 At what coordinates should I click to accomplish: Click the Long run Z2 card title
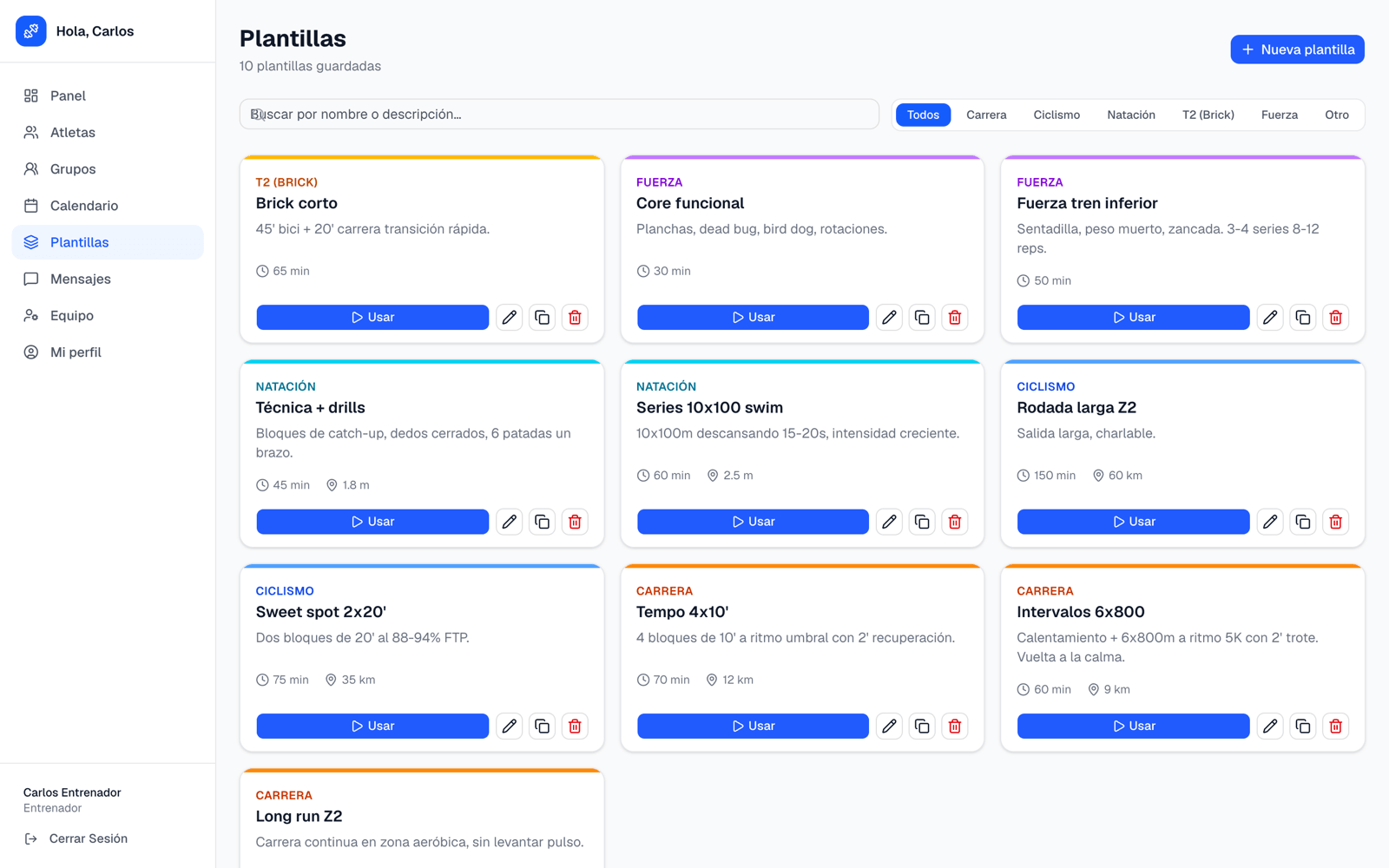(299, 816)
